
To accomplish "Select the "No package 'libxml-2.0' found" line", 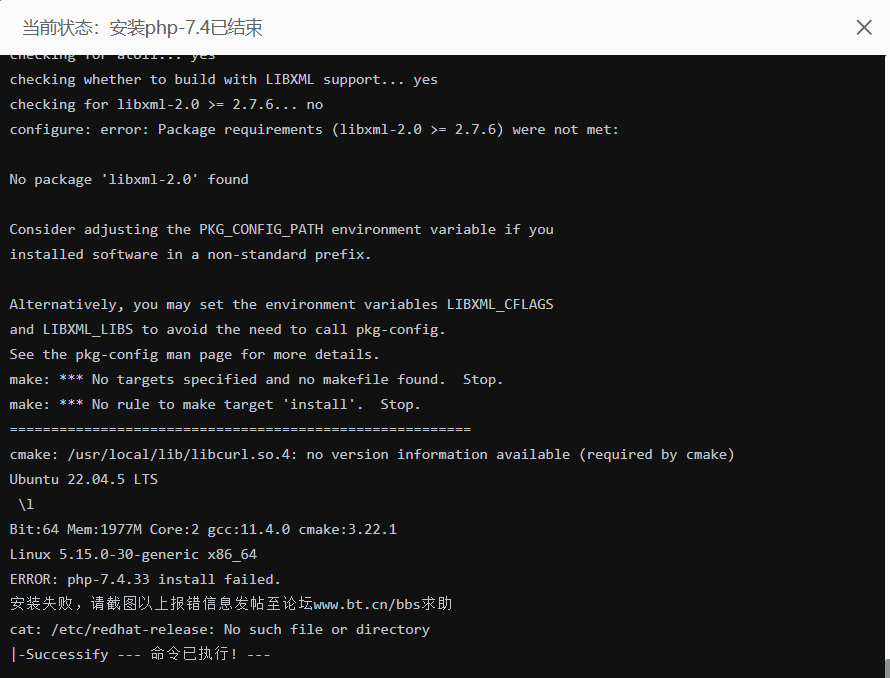I will [129, 180].
